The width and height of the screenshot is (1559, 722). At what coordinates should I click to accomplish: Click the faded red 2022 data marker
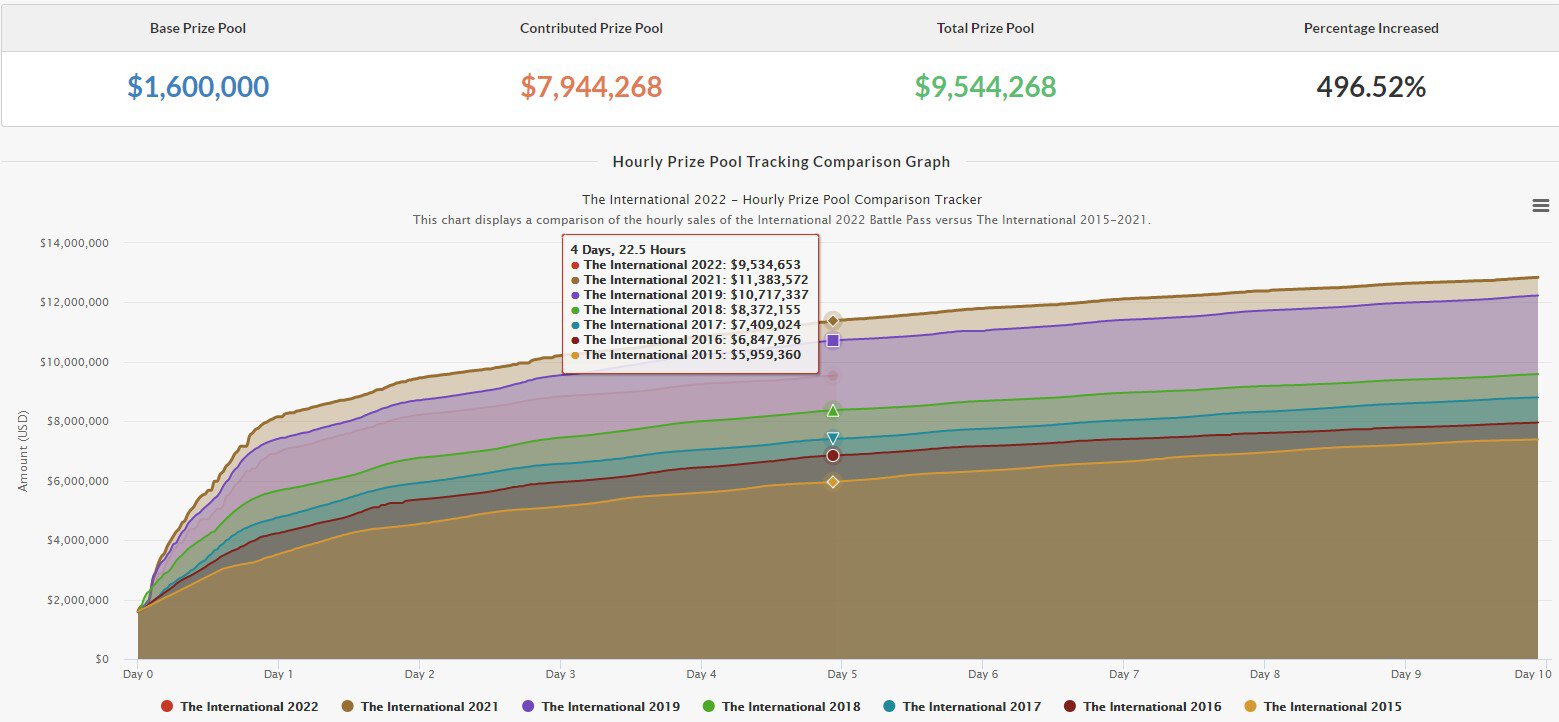(833, 376)
